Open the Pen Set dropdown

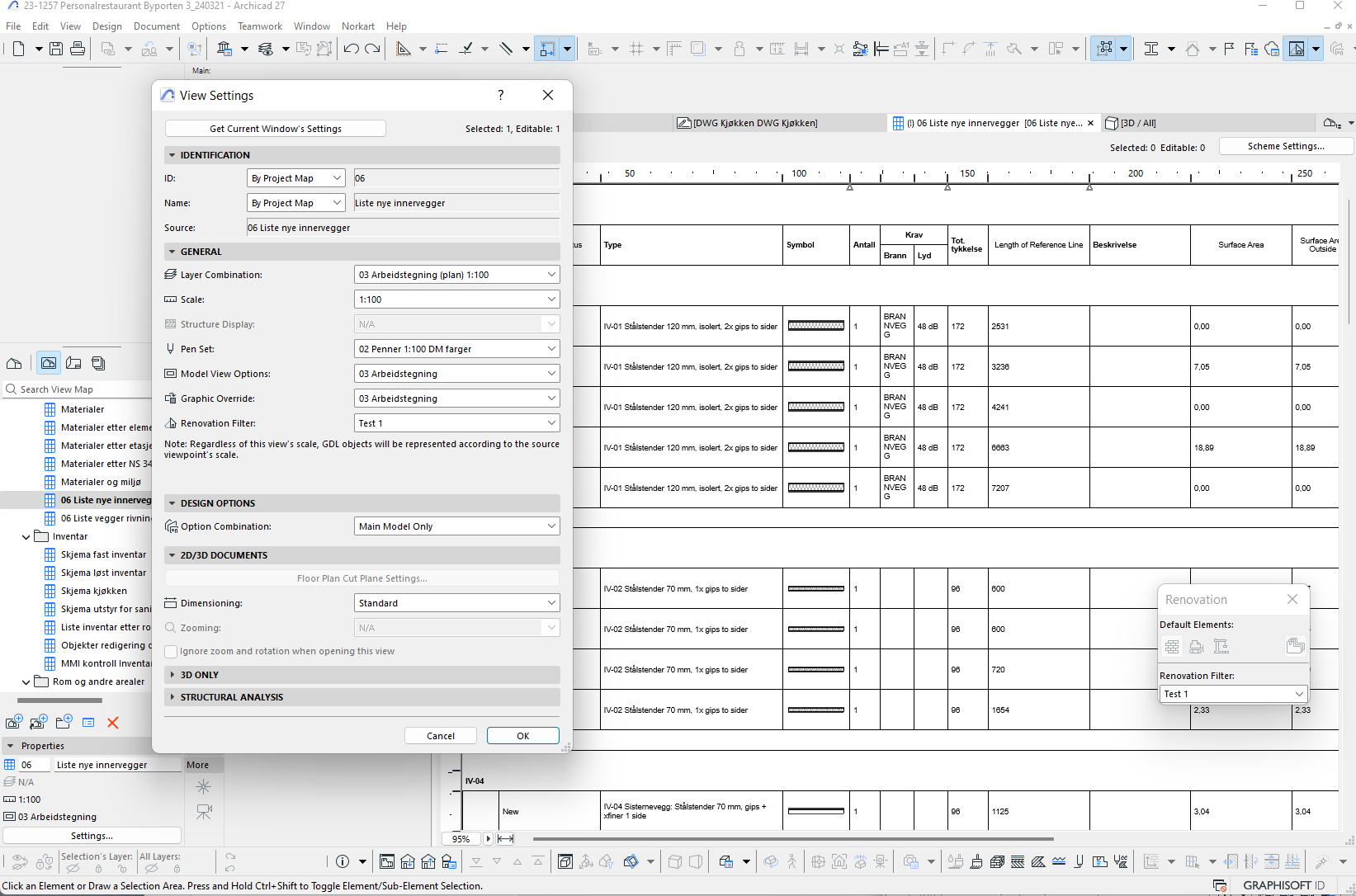pyautogui.click(x=456, y=349)
